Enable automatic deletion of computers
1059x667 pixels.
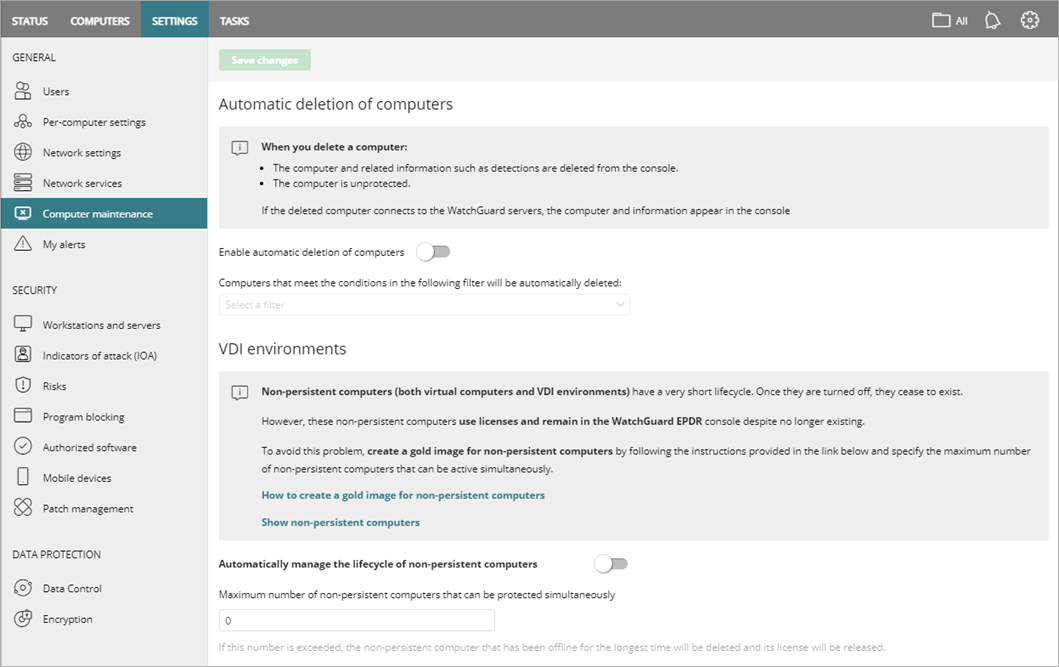point(433,252)
